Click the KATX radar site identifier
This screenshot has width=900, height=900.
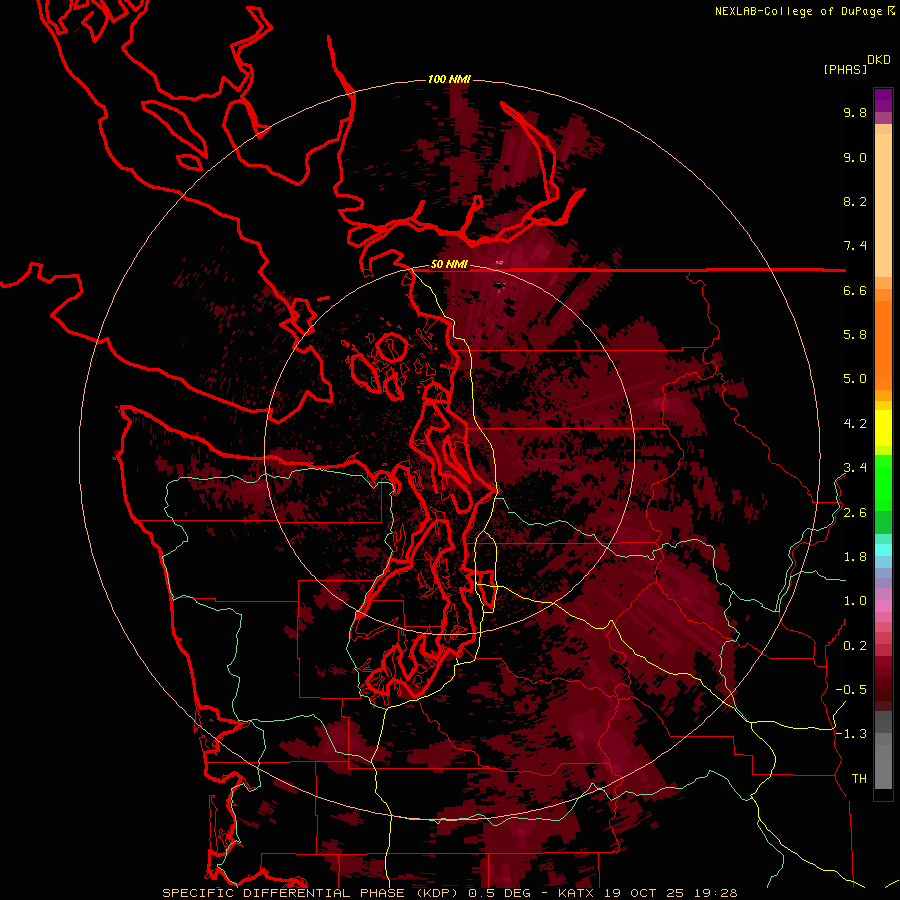577,893
